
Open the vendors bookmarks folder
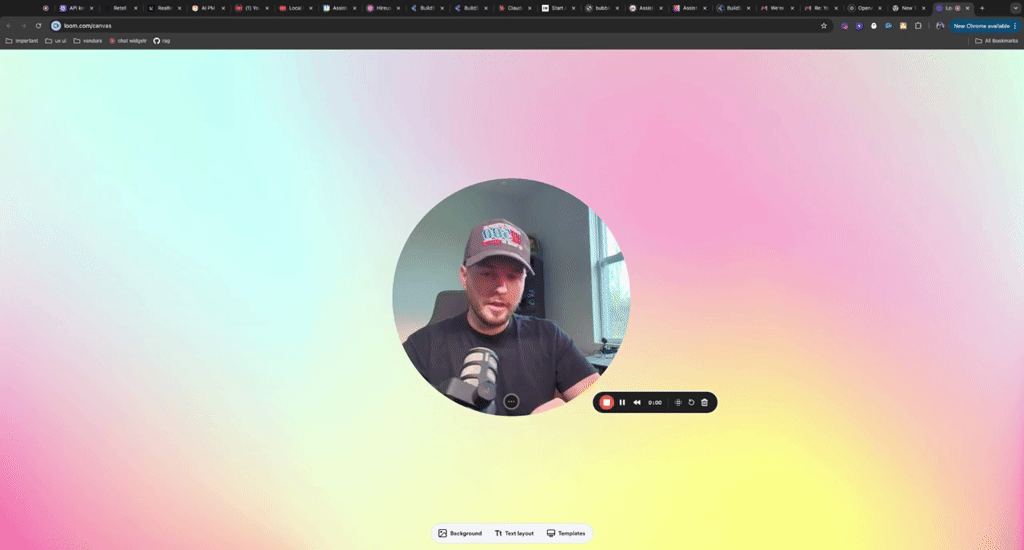point(88,40)
